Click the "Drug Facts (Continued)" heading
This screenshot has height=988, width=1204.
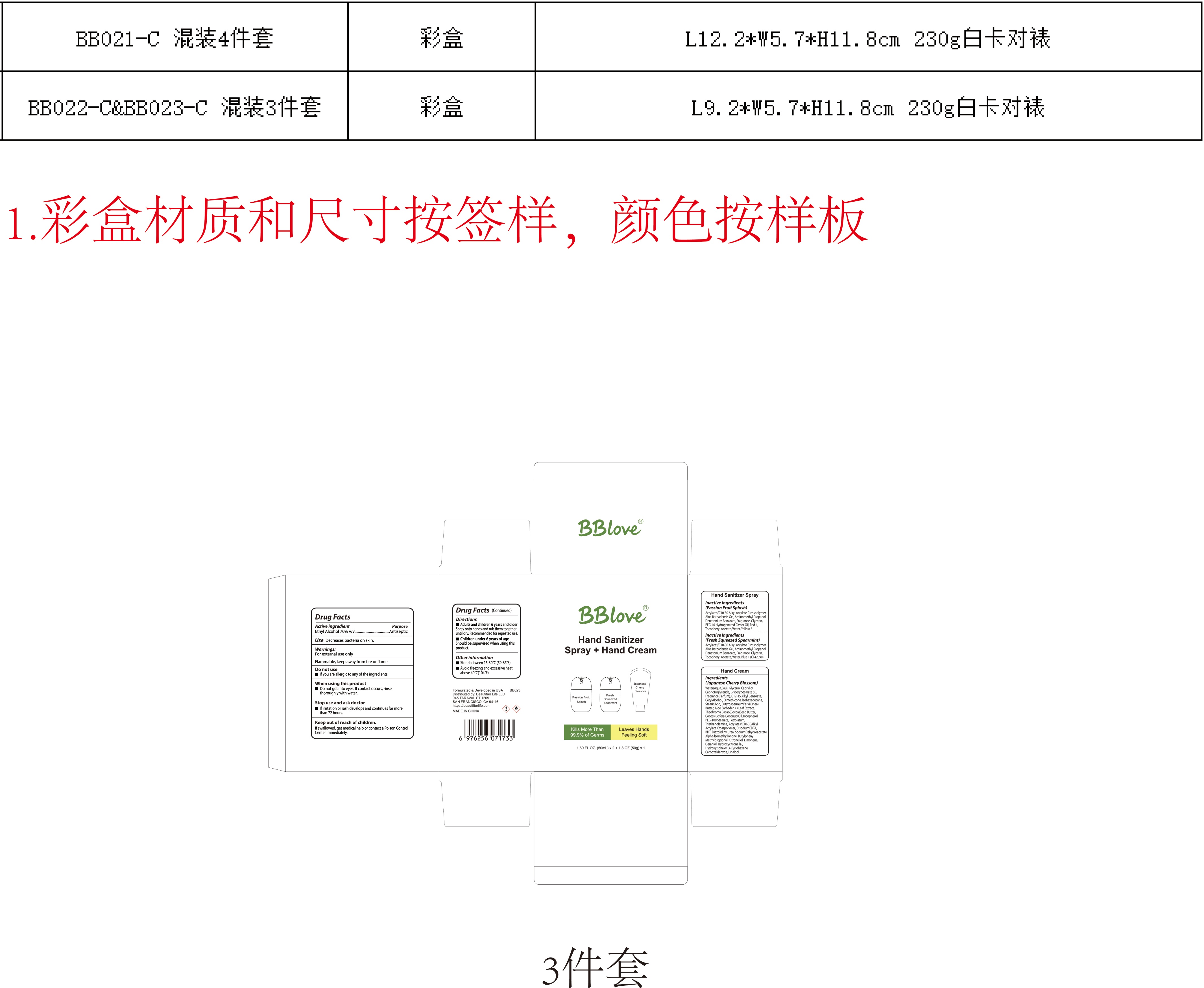[x=484, y=610]
